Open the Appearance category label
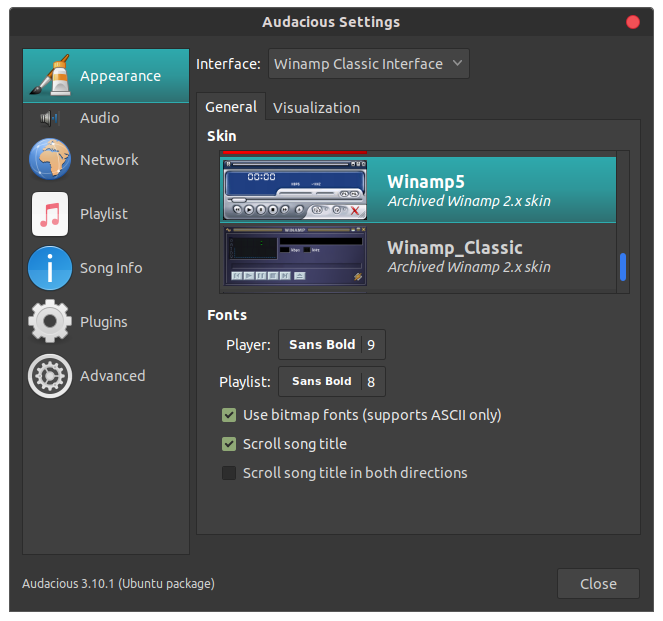The width and height of the screenshot is (663, 621). tap(121, 76)
